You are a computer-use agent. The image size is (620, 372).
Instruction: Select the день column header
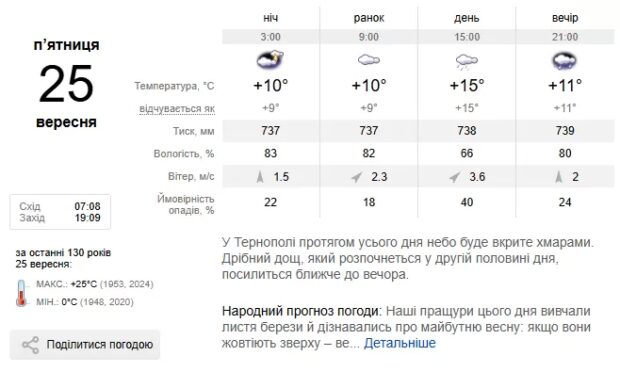point(467,18)
